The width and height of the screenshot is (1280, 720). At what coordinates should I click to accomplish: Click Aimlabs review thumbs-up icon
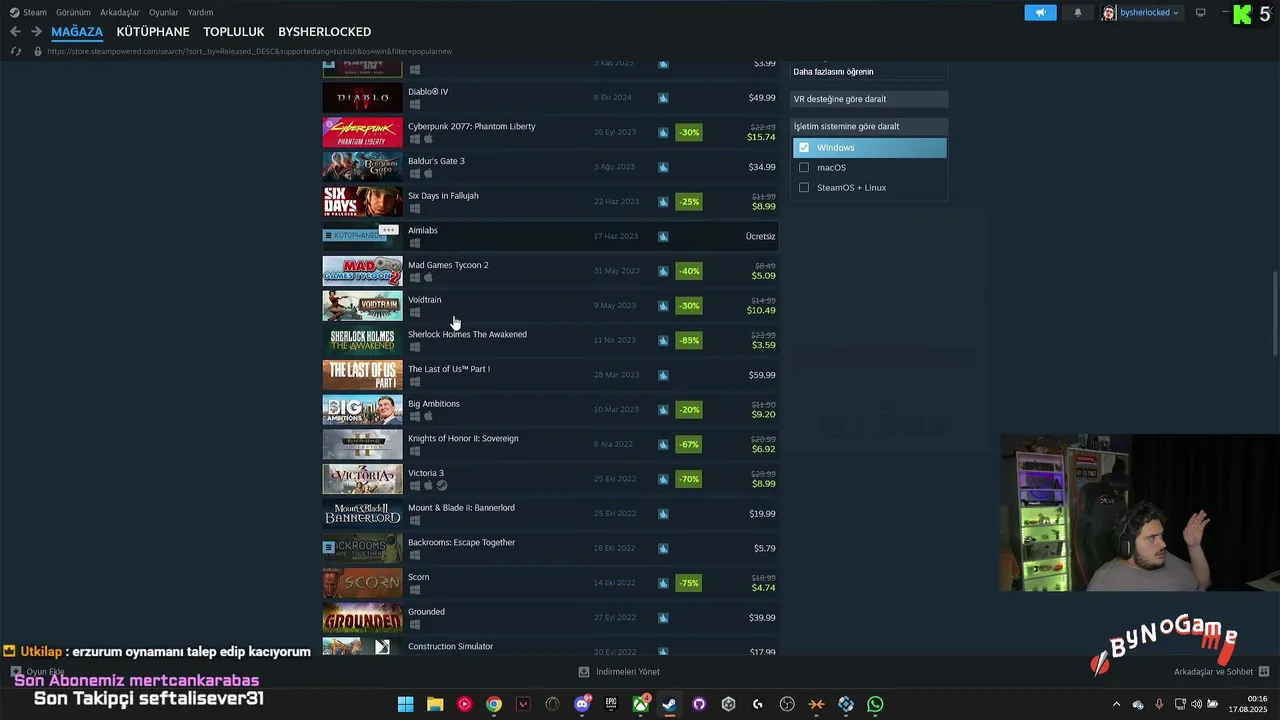click(x=663, y=237)
